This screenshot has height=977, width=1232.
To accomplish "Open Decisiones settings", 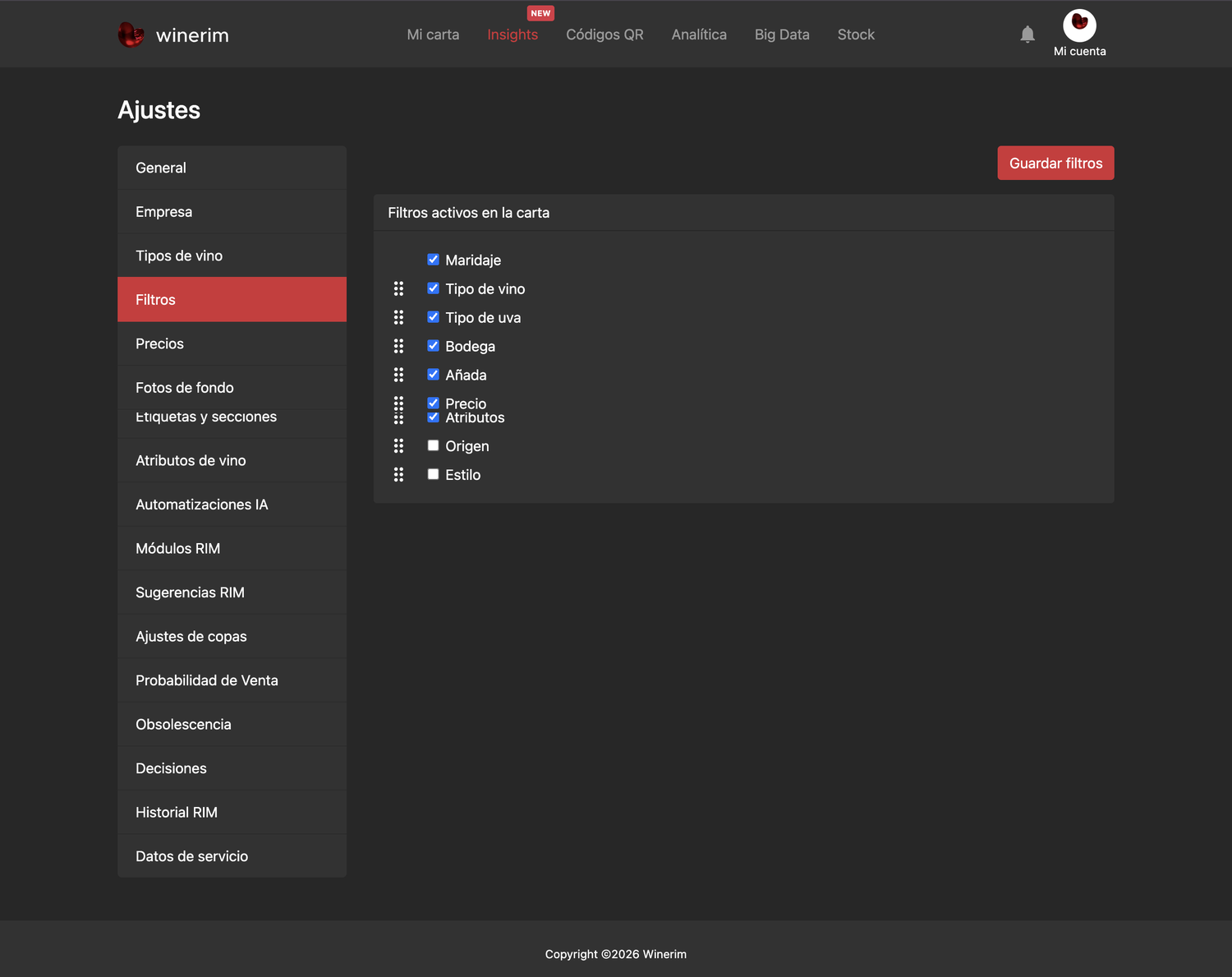I will (232, 768).
